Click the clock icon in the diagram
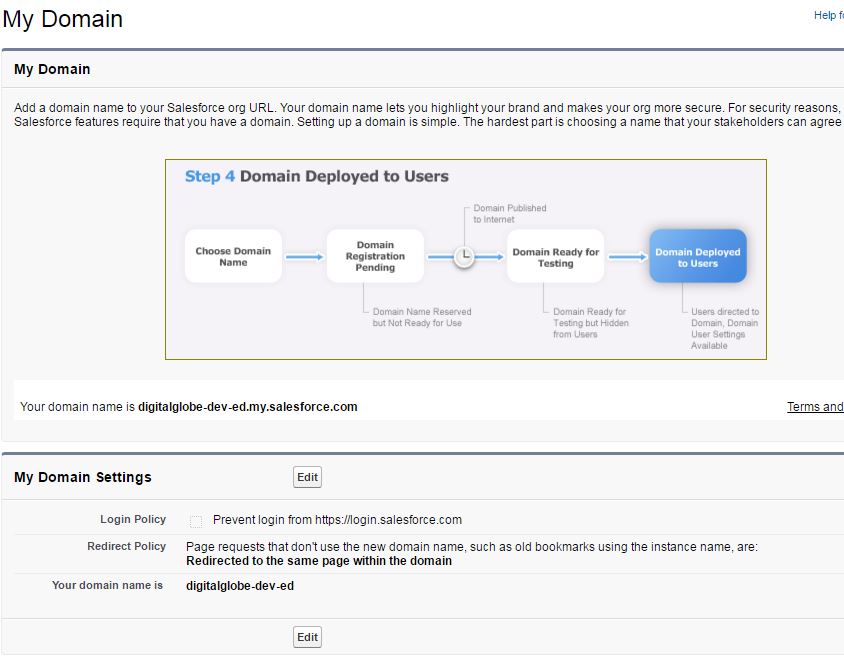 click(x=464, y=257)
